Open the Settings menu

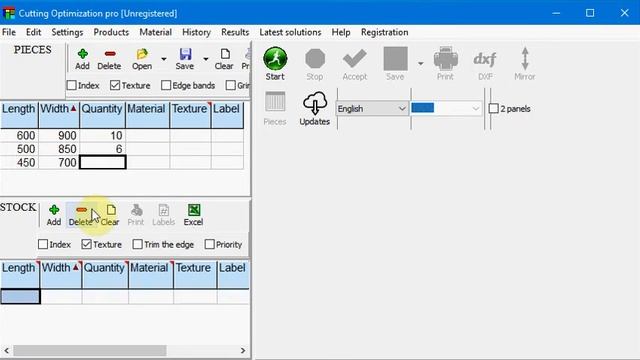67,32
